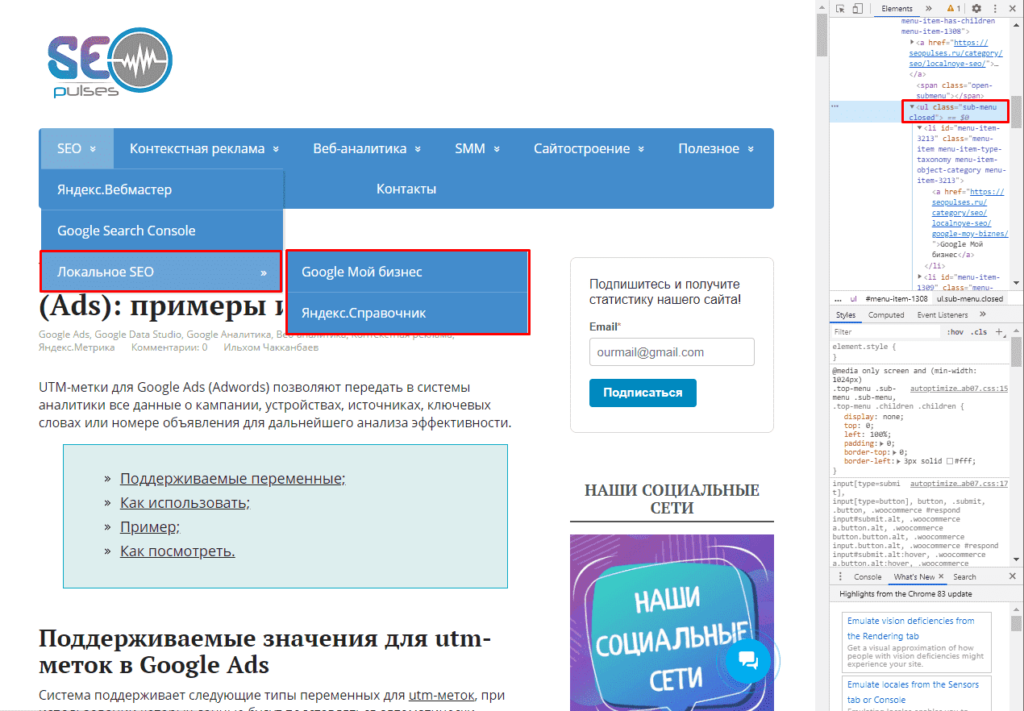
Task: Open autoptimize css:17 source link
Action: pos(959,484)
